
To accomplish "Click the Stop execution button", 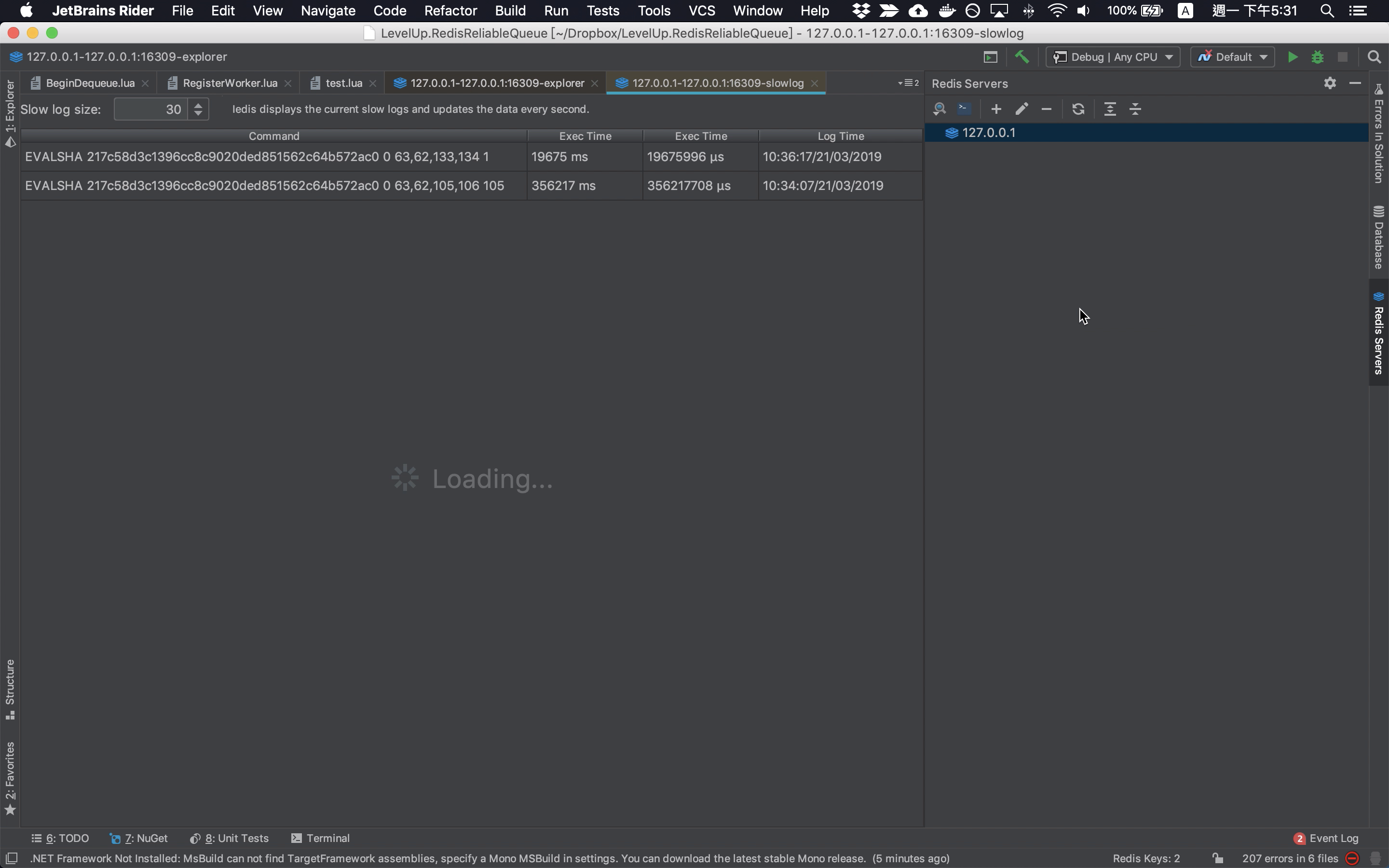I will (x=1343, y=57).
